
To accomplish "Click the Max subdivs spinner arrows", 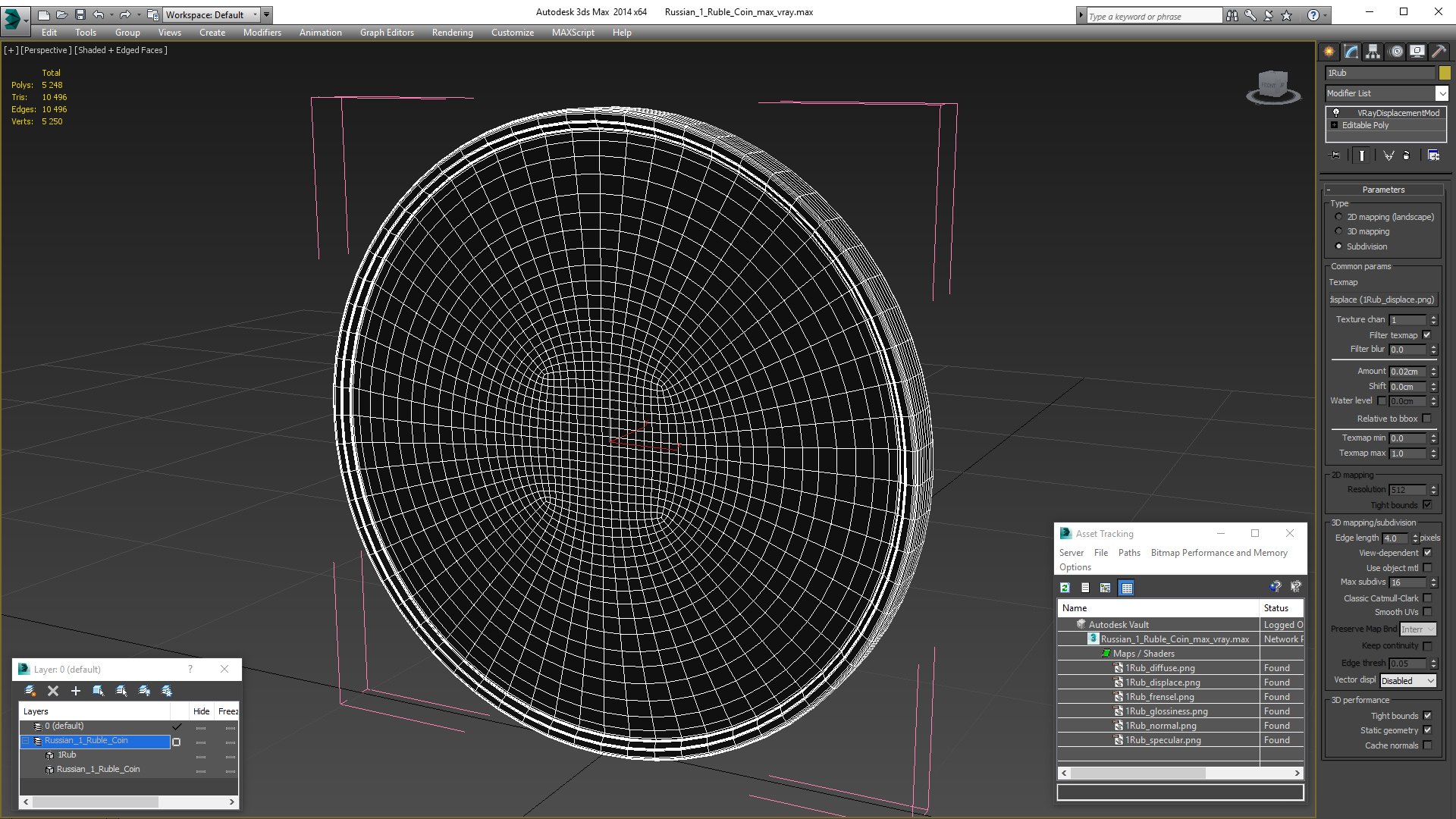I will pos(1433,582).
